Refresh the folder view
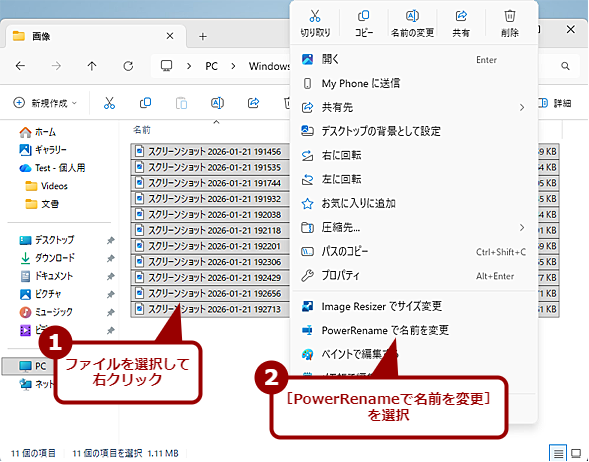 click(128, 66)
